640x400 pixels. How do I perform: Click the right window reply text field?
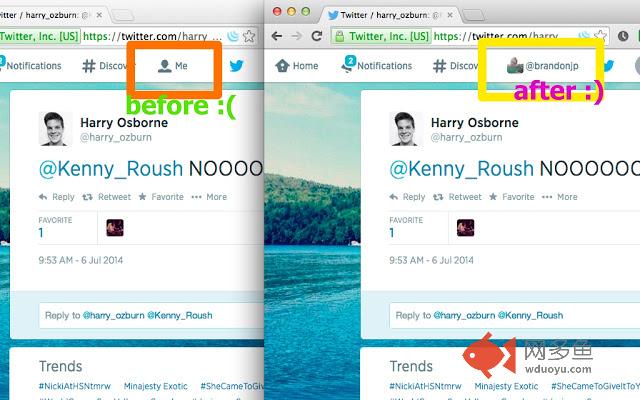[x=514, y=316]
